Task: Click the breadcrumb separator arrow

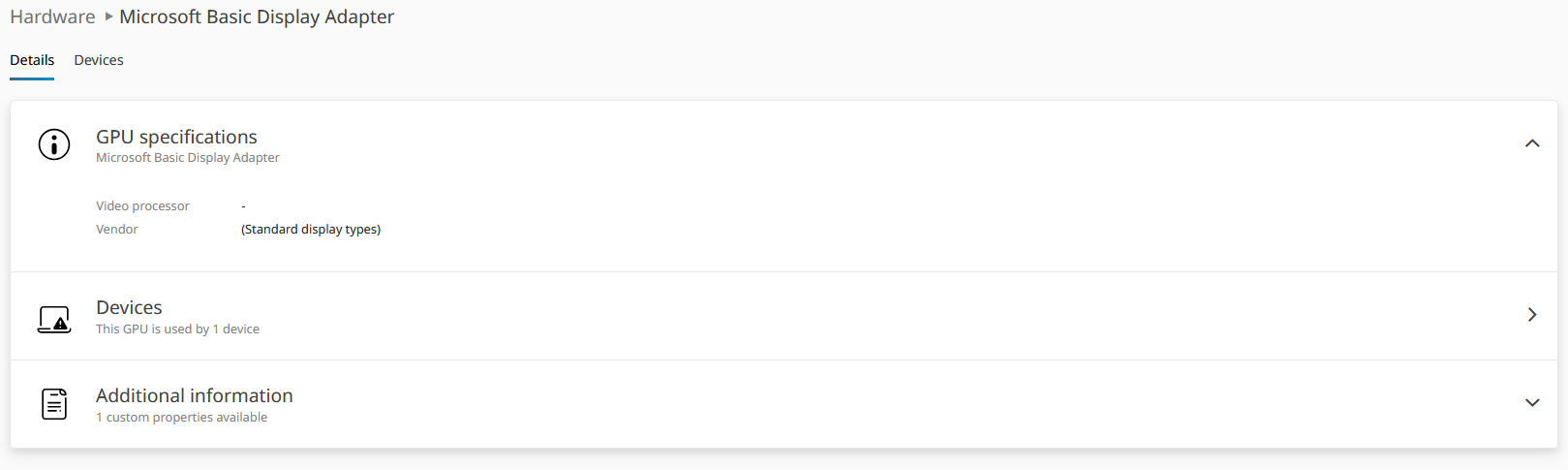Action: pyautogui.click(x=108, y=16)
